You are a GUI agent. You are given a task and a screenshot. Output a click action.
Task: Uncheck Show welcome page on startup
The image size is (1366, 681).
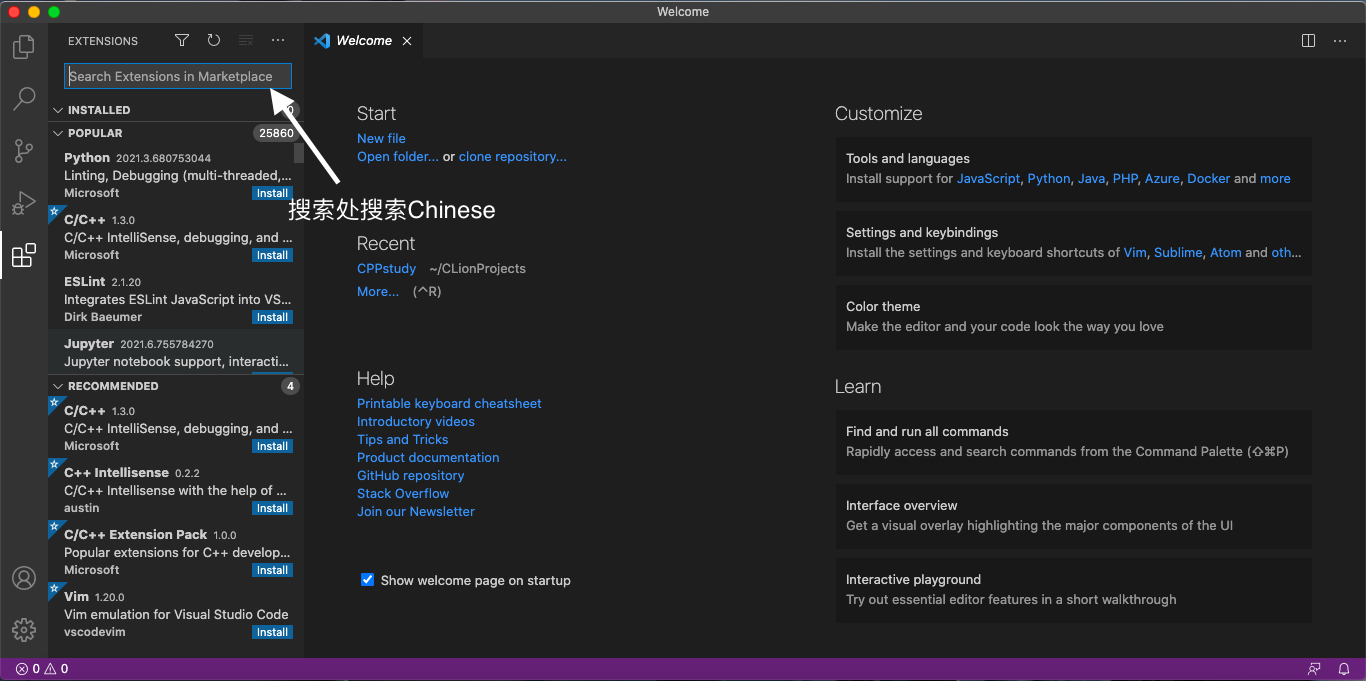coord(367,579)
